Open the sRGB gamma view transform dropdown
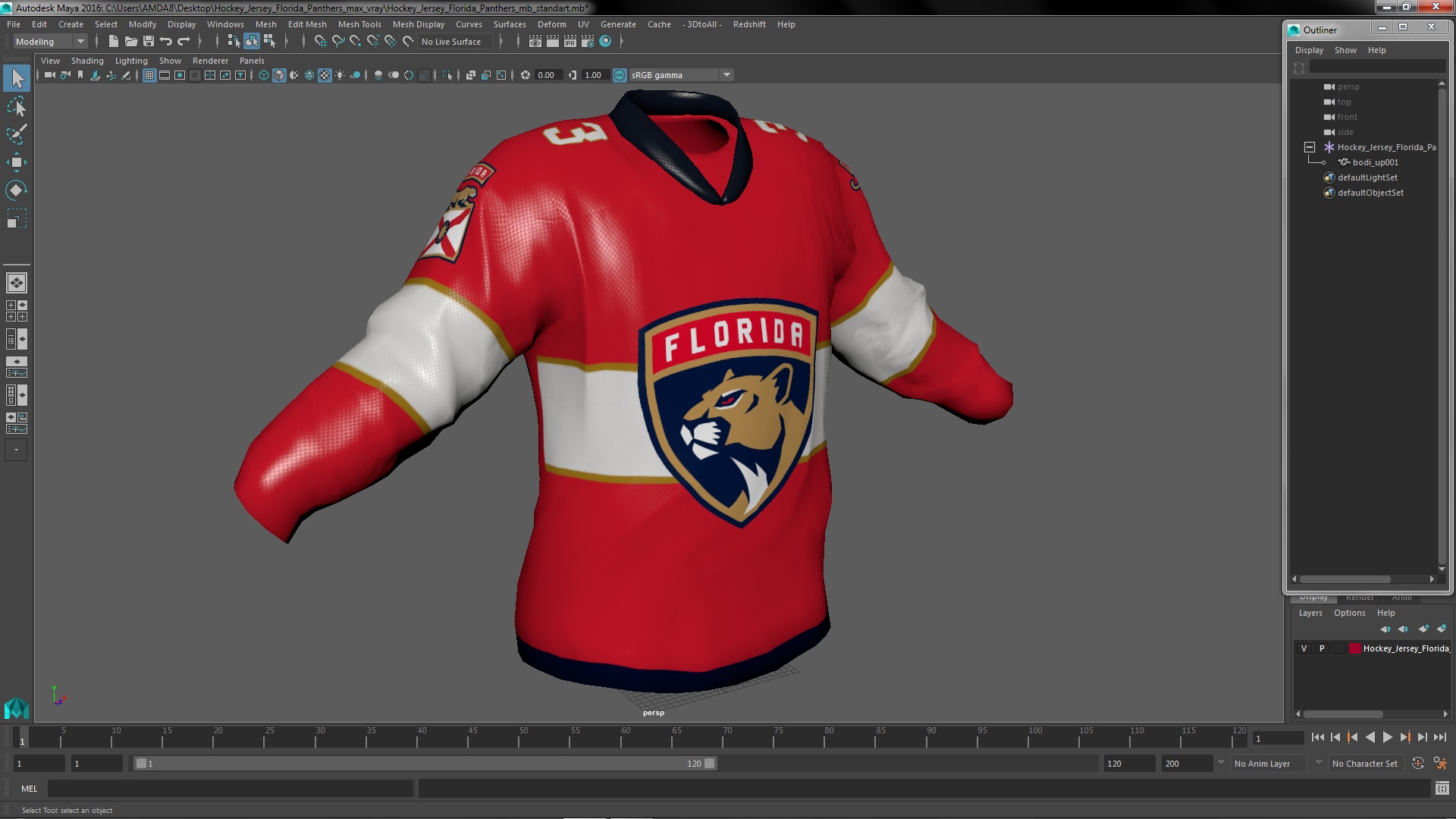The height and width of the screenshot is (819, 1456). tap(681, 75)
